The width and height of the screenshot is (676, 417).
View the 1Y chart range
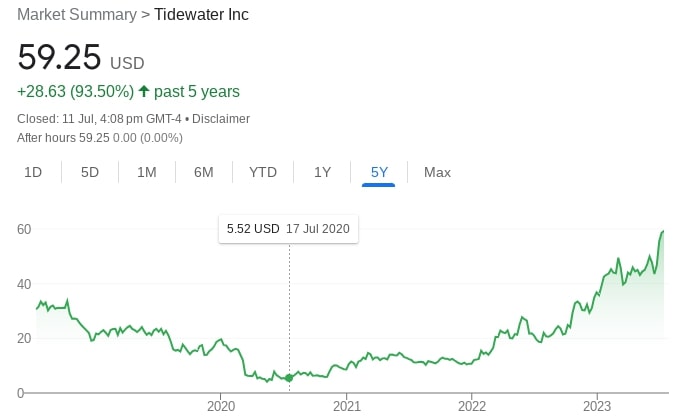click(322, 172)
